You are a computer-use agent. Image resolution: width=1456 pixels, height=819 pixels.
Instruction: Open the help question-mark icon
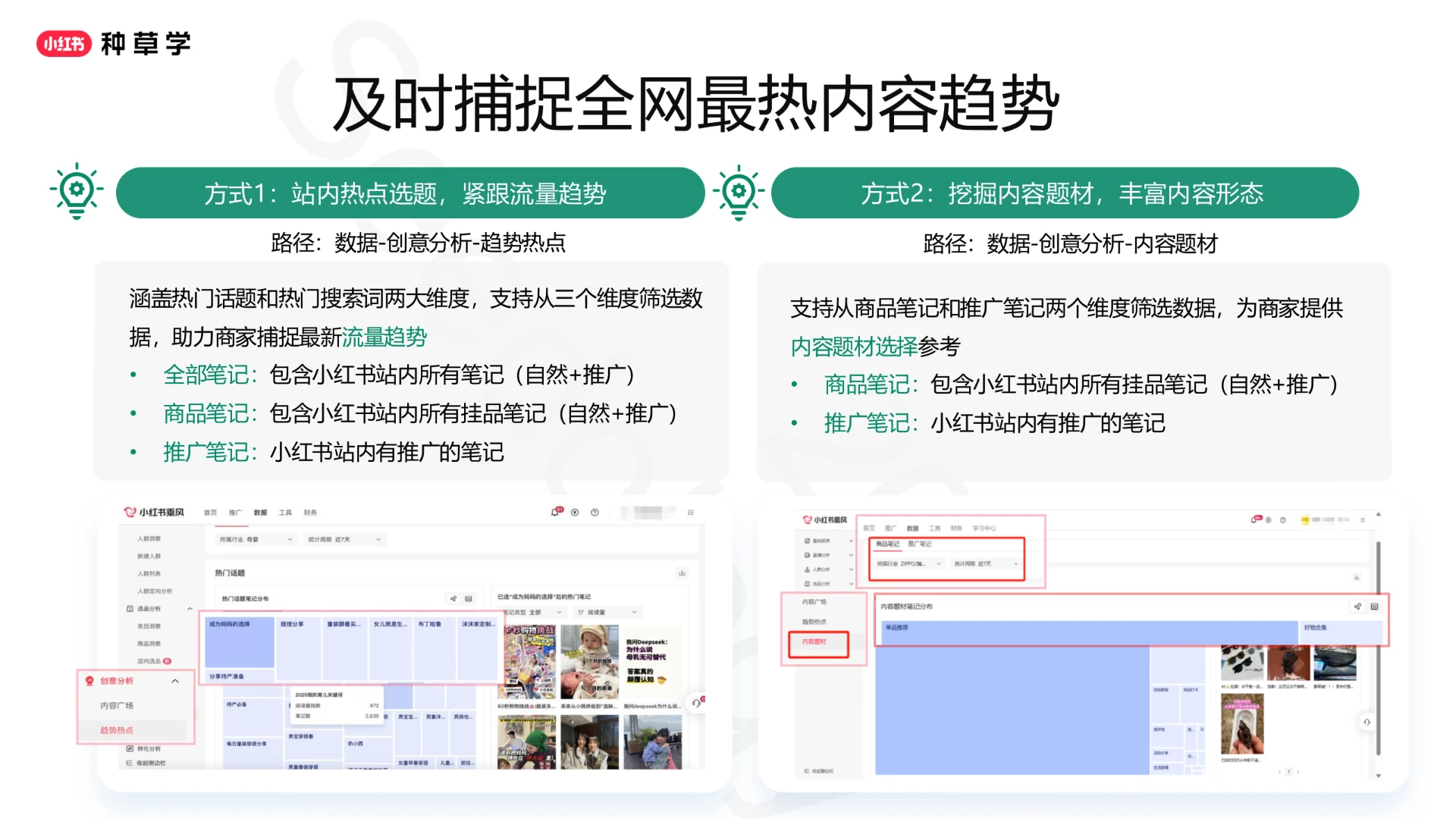pyautogui.click(x=595, y=513)
